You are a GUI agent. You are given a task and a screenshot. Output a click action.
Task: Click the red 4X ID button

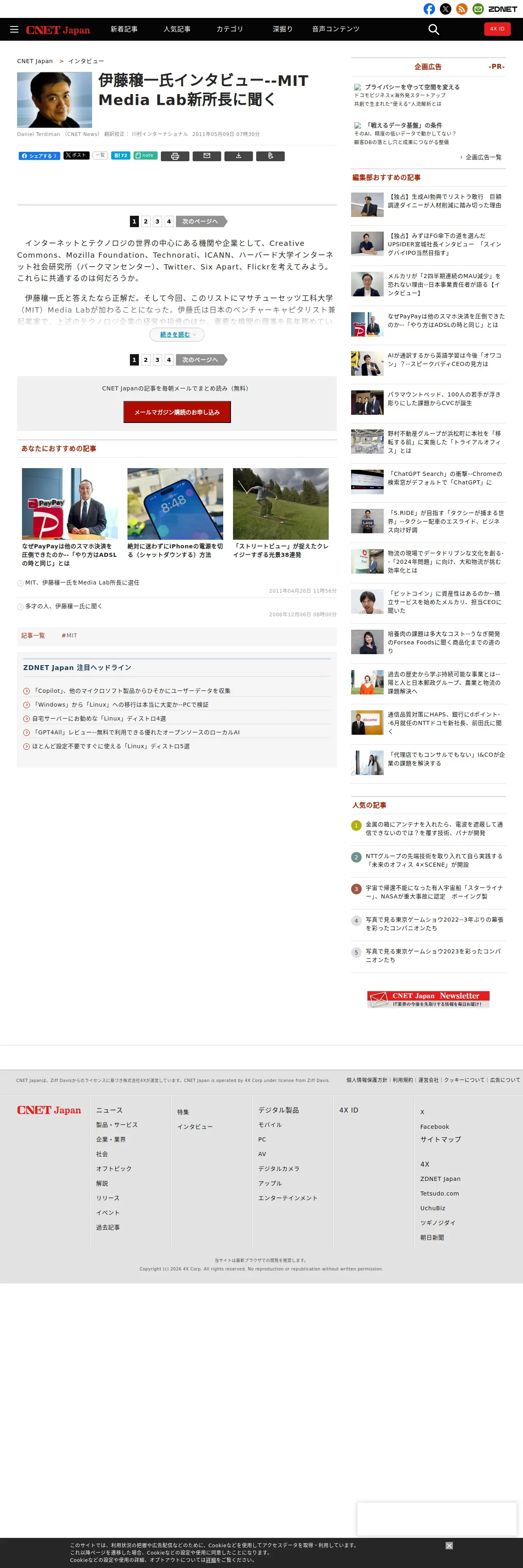point(497,28)
